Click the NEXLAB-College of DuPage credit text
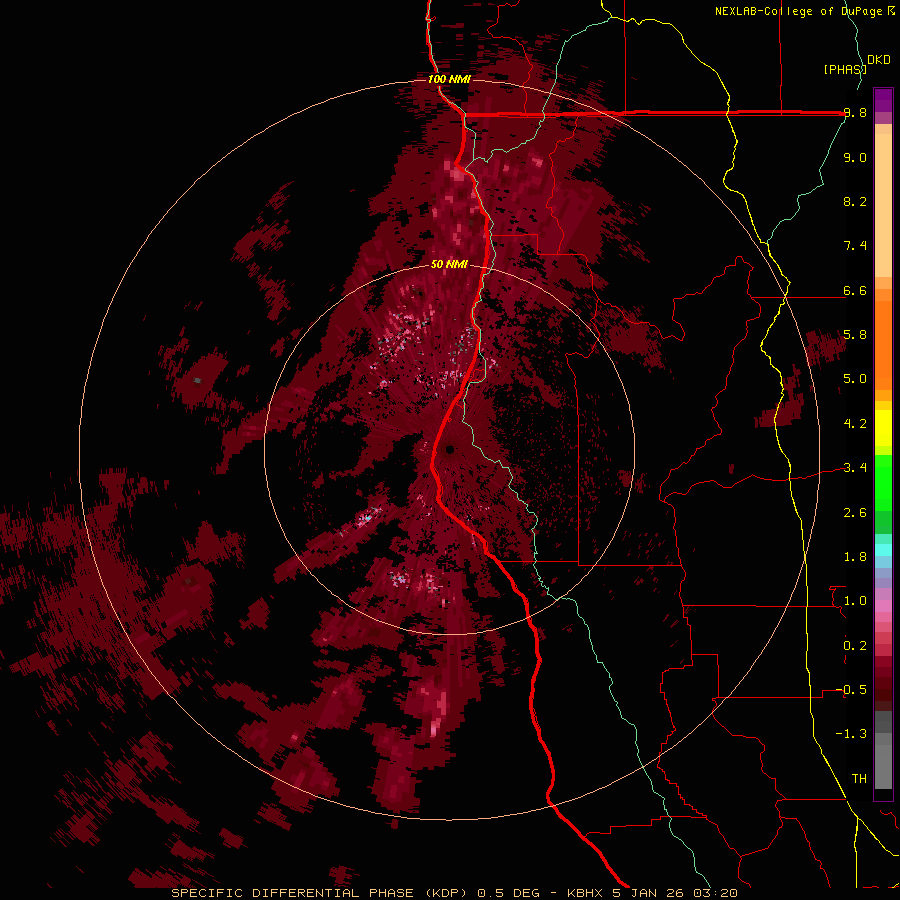 (798, 11)
